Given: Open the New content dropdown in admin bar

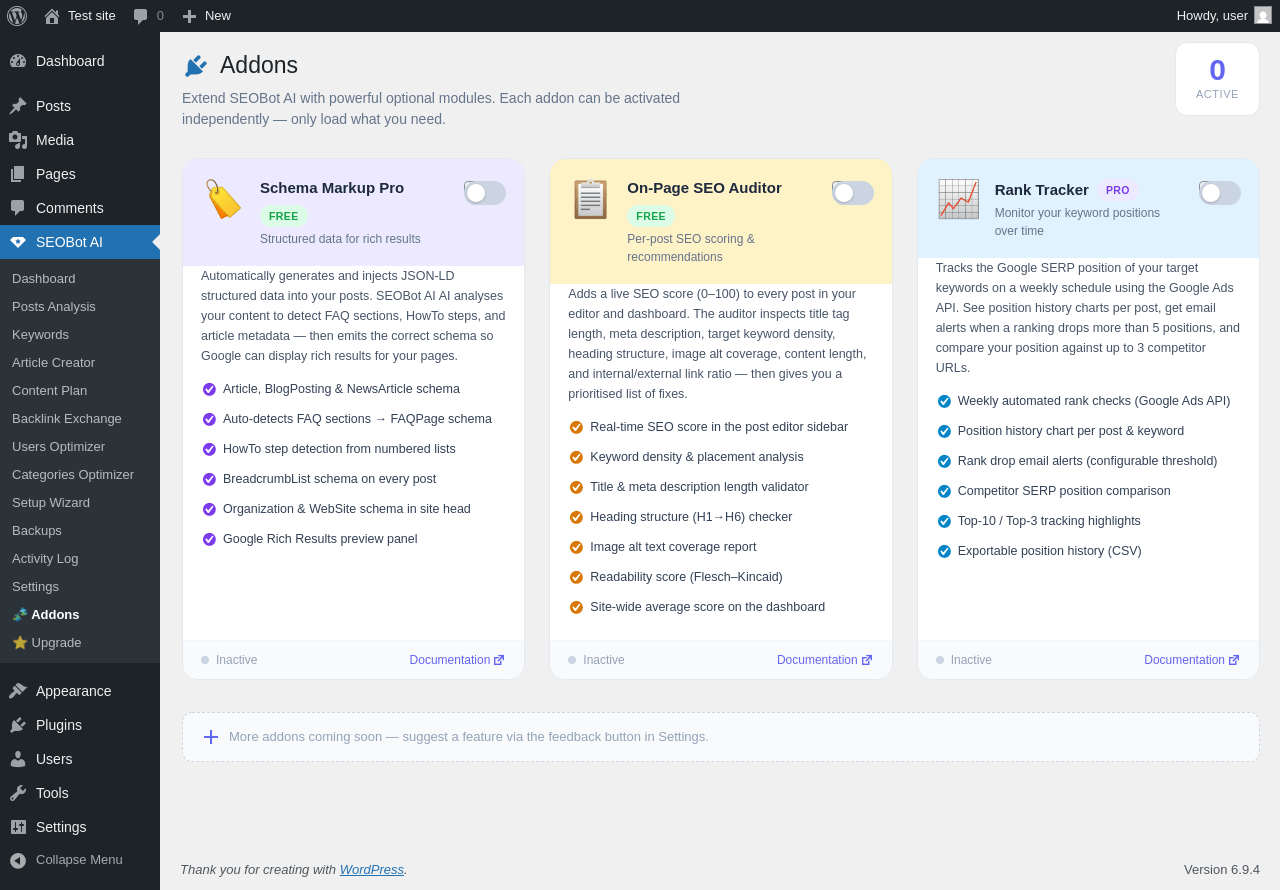Looking at the screenshot, I should coord(207,16).
